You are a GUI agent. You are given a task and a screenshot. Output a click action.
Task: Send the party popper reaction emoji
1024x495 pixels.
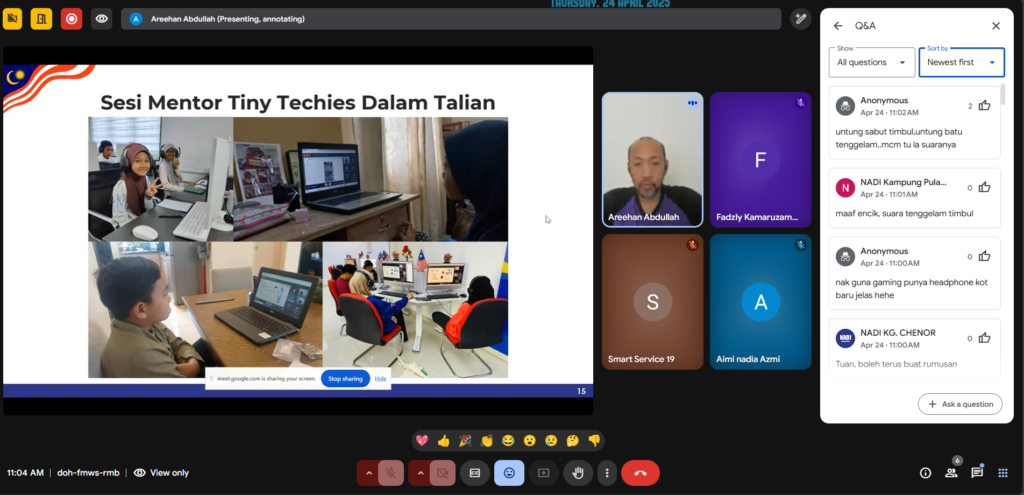pyautogui.click(x=465, y=441)
